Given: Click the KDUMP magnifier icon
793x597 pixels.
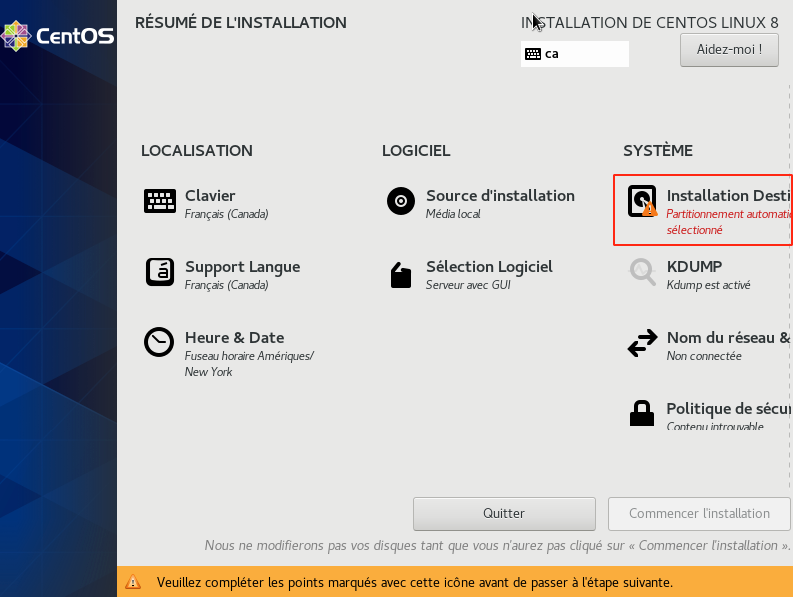Looking at the screenshot, I should point(642,272).
